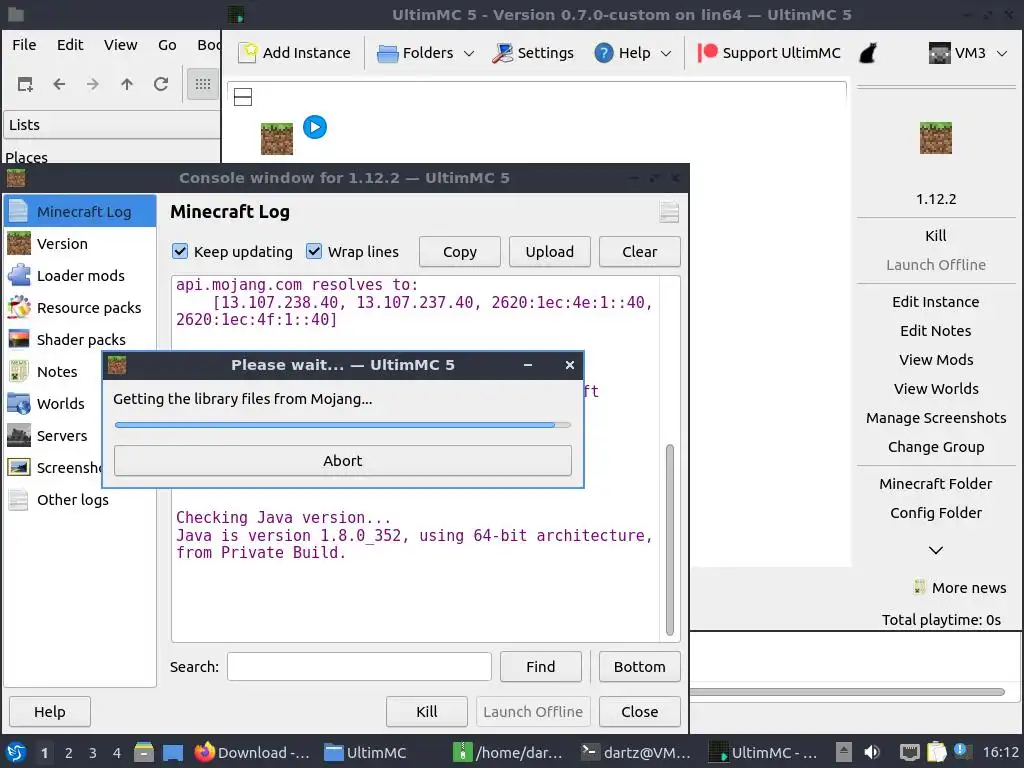Open the VM3 account dropdown

click(x=968, y=53)
